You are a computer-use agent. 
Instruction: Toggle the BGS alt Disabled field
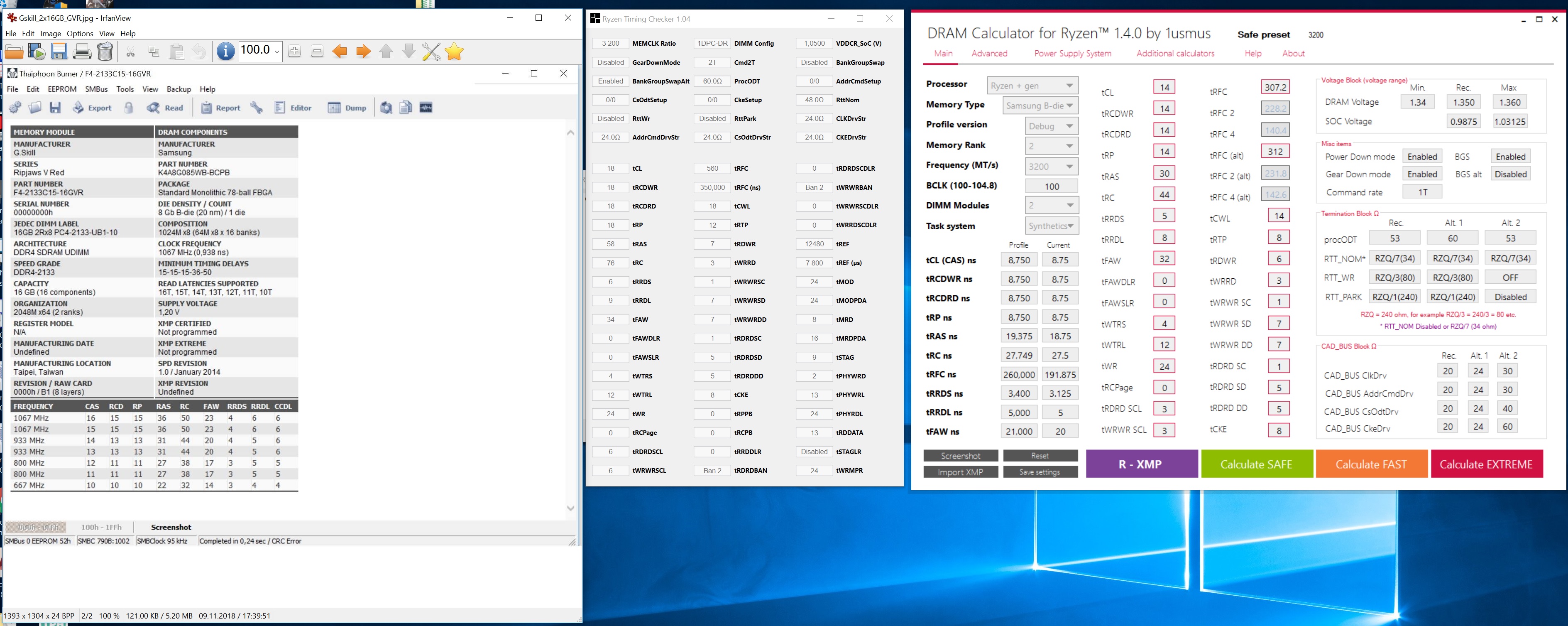(x=1510, y=174)
